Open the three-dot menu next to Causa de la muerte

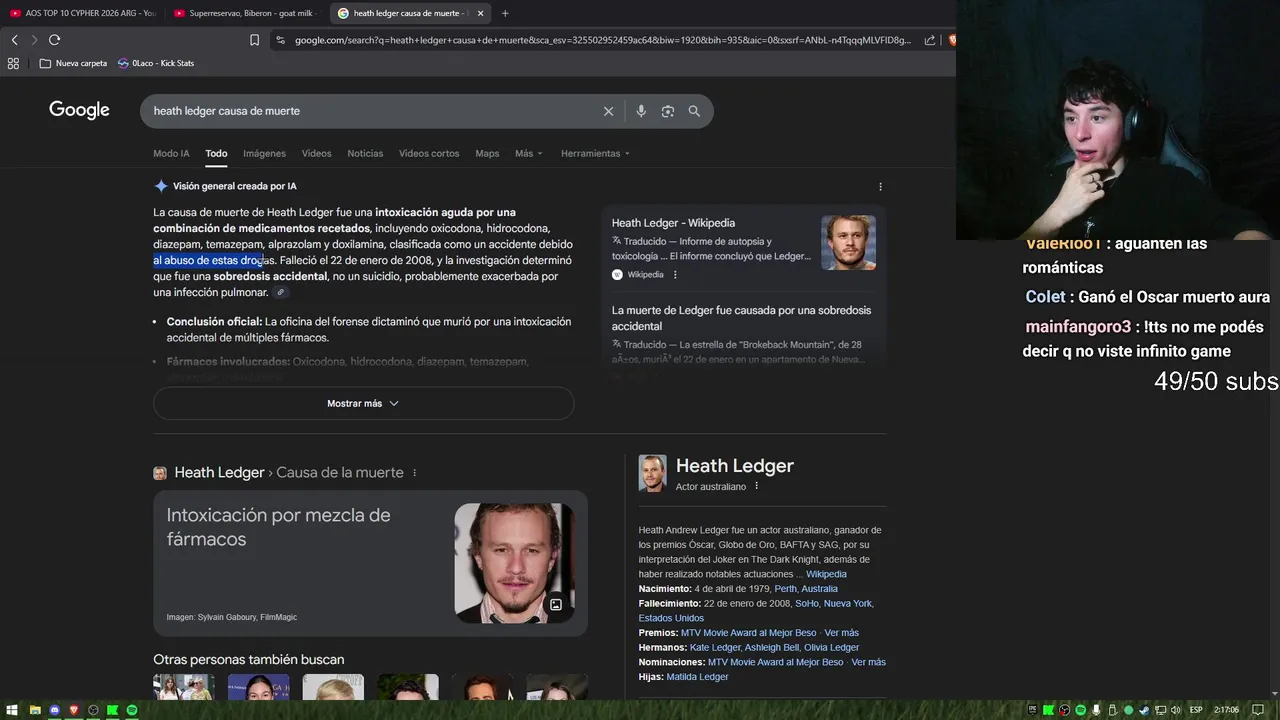[414, 473]
